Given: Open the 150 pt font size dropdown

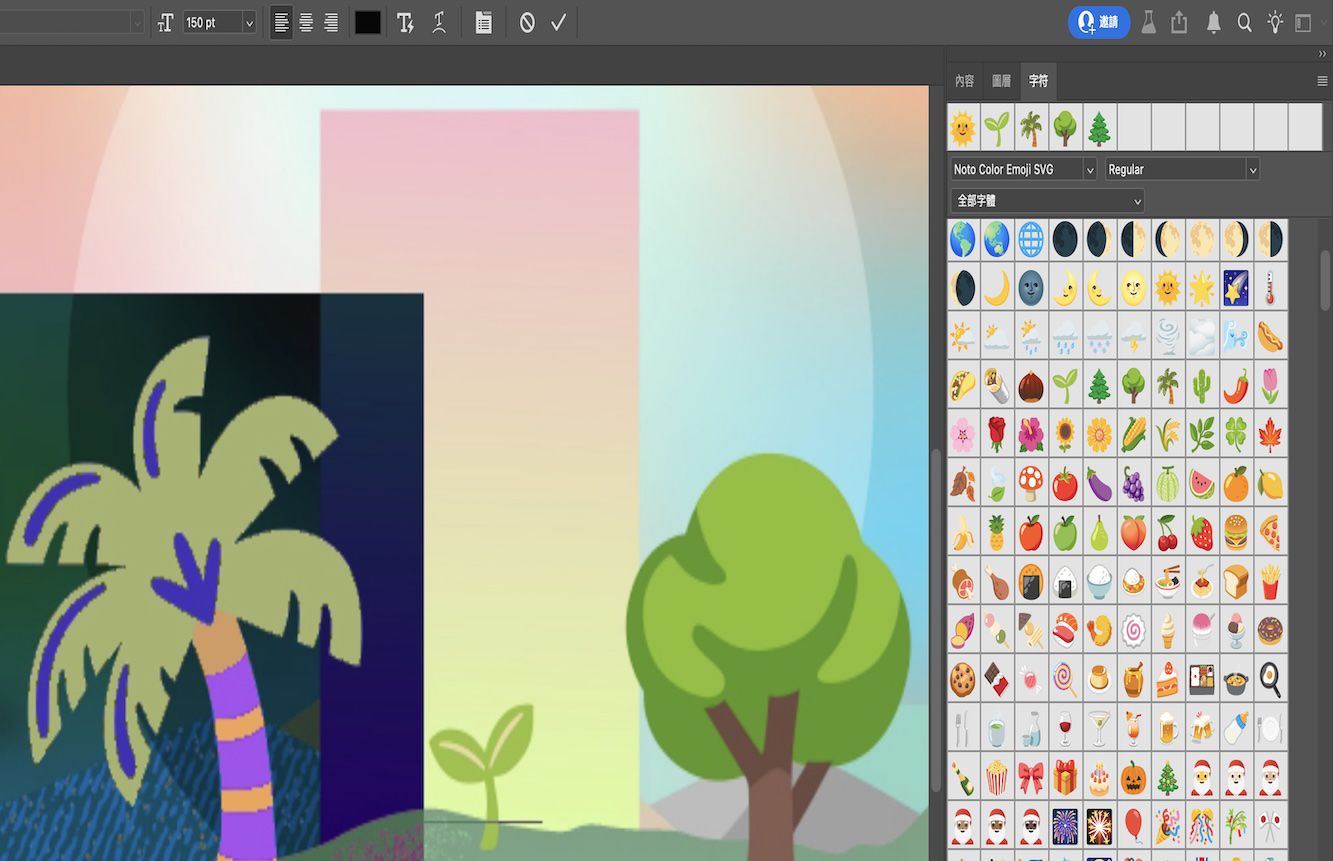Looking at the screenshot, I should pos(248,22).
